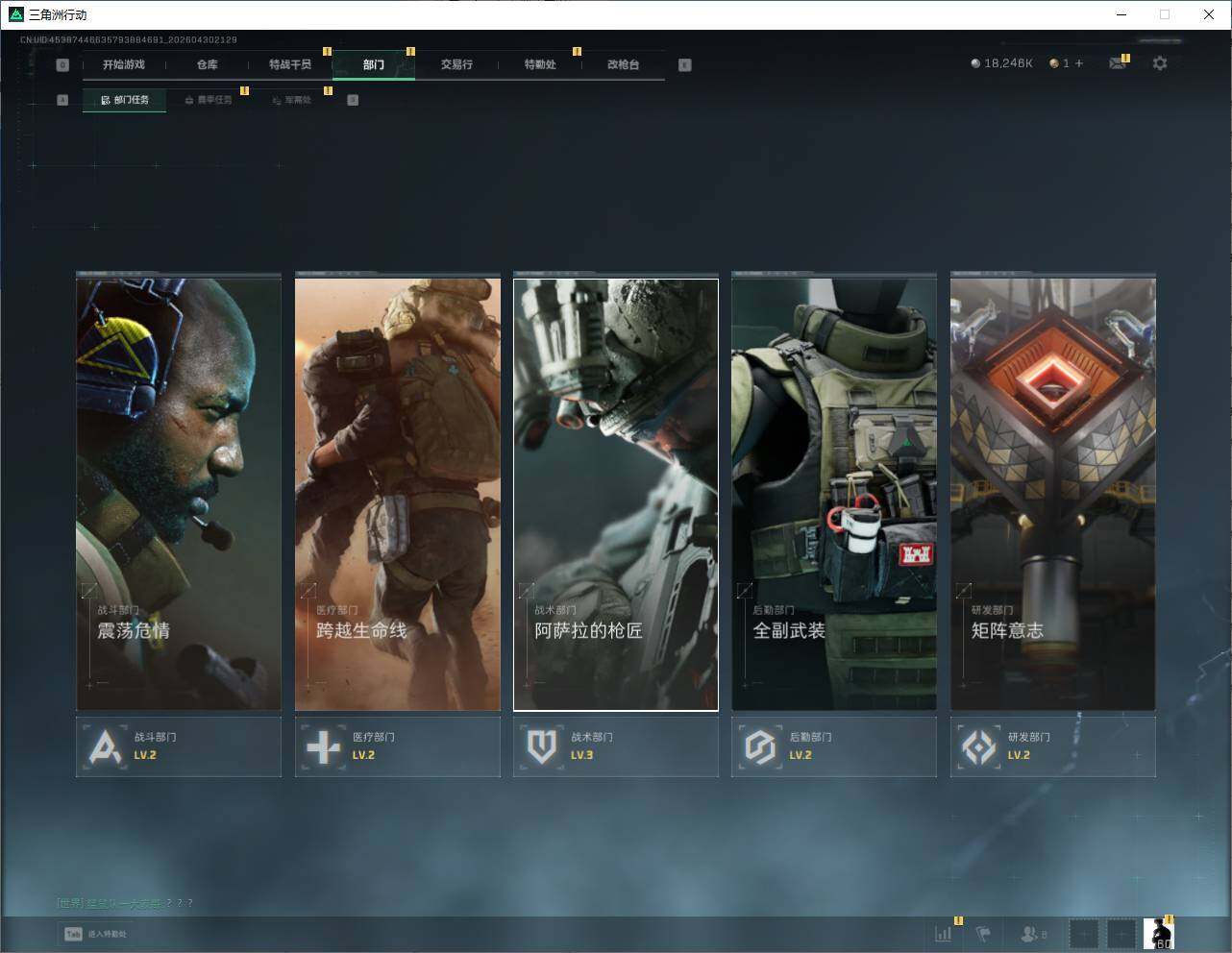Click the 三角洲行动 window title
Viewport: 1232px width, 953px height.
(58, 14)
